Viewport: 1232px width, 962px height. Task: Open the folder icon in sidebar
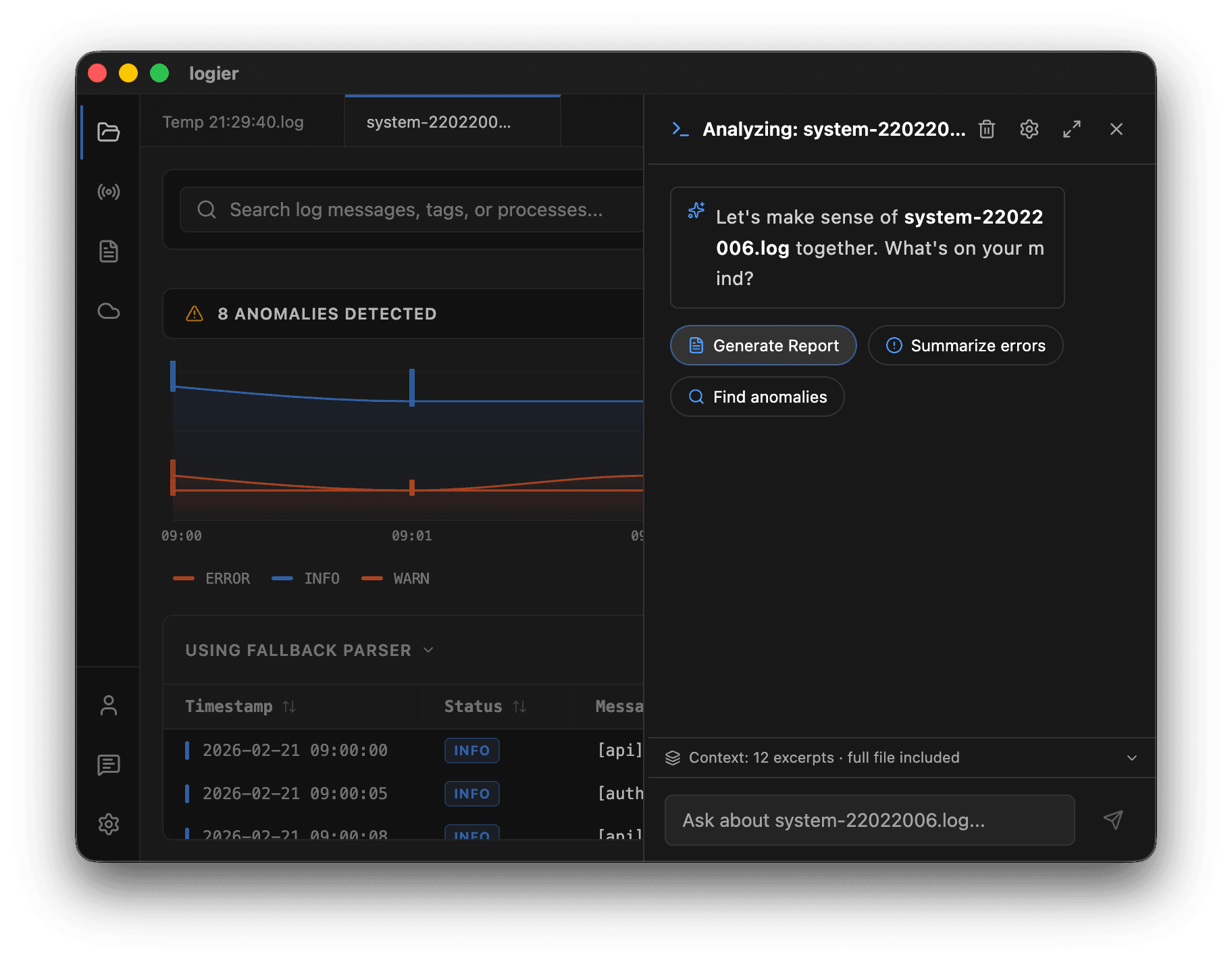coord(109,132)
